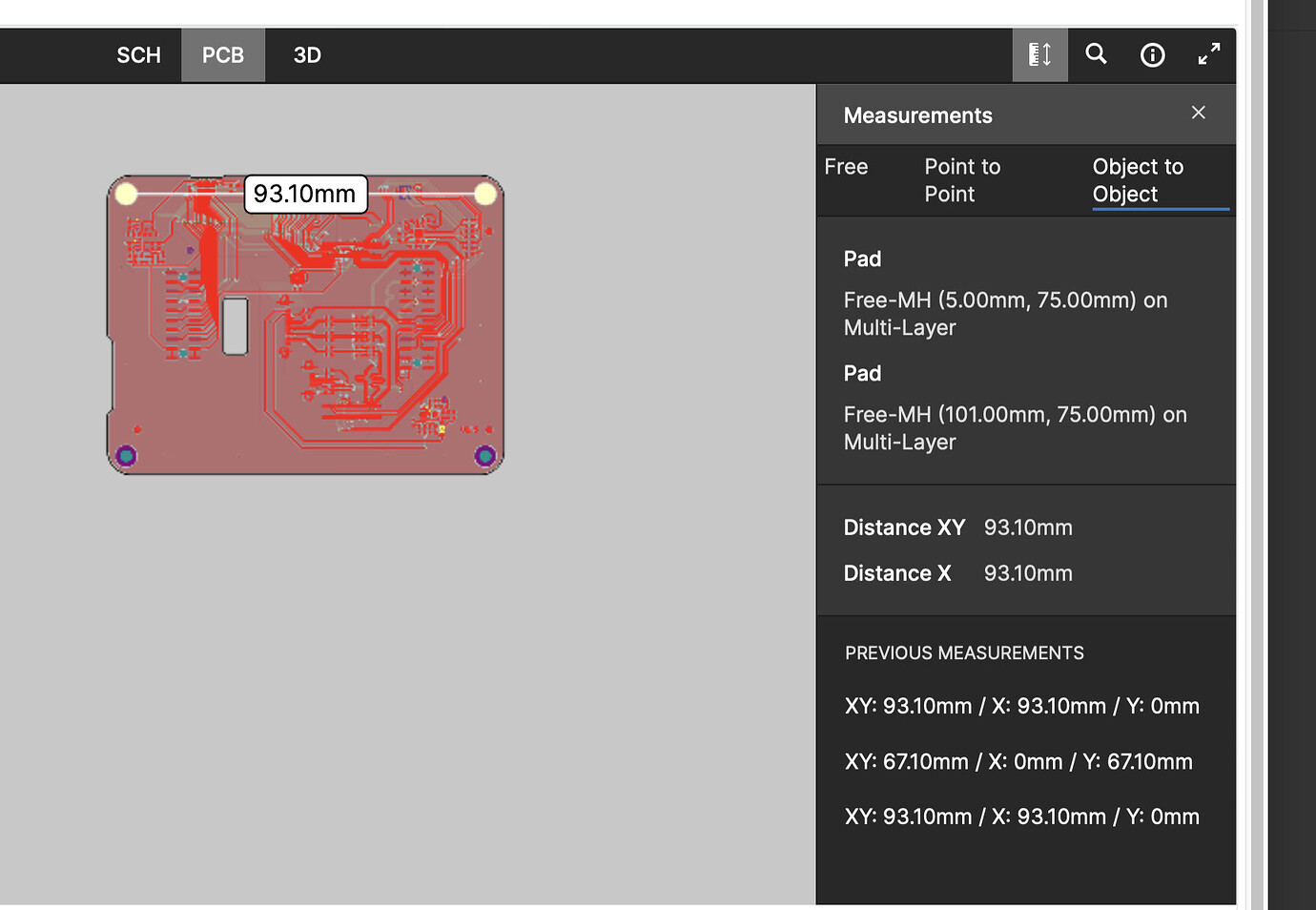This screenshot has width=1316, height=910.
Task: Click the top-left yellow mounting hole pad
Action: click(126, 195)
